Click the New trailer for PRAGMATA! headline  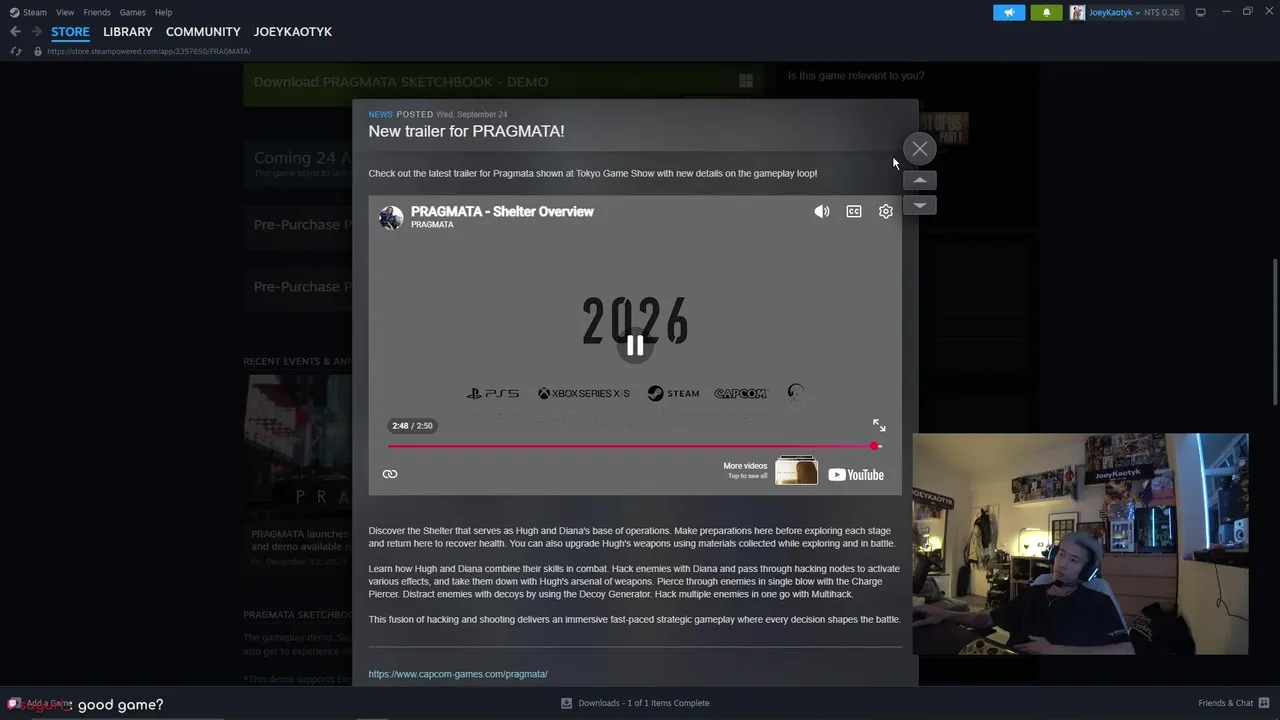(x=466, y=131)
